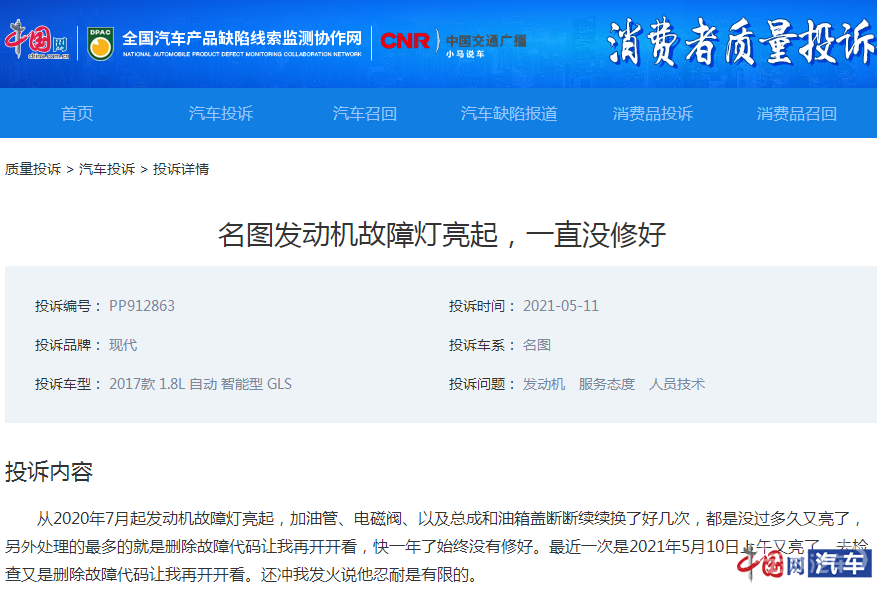Image resolution: width=877 pixels, height=591 pixels.
Task: Open the 全国汽车产品缺陷线索监测协作网 title link
Action: click(x=242, y=43)
